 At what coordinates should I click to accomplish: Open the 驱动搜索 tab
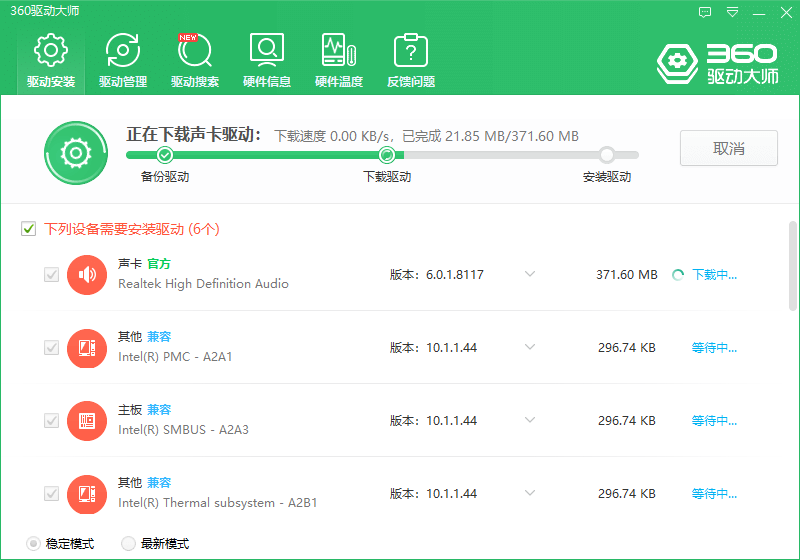(x=195, y=61)
